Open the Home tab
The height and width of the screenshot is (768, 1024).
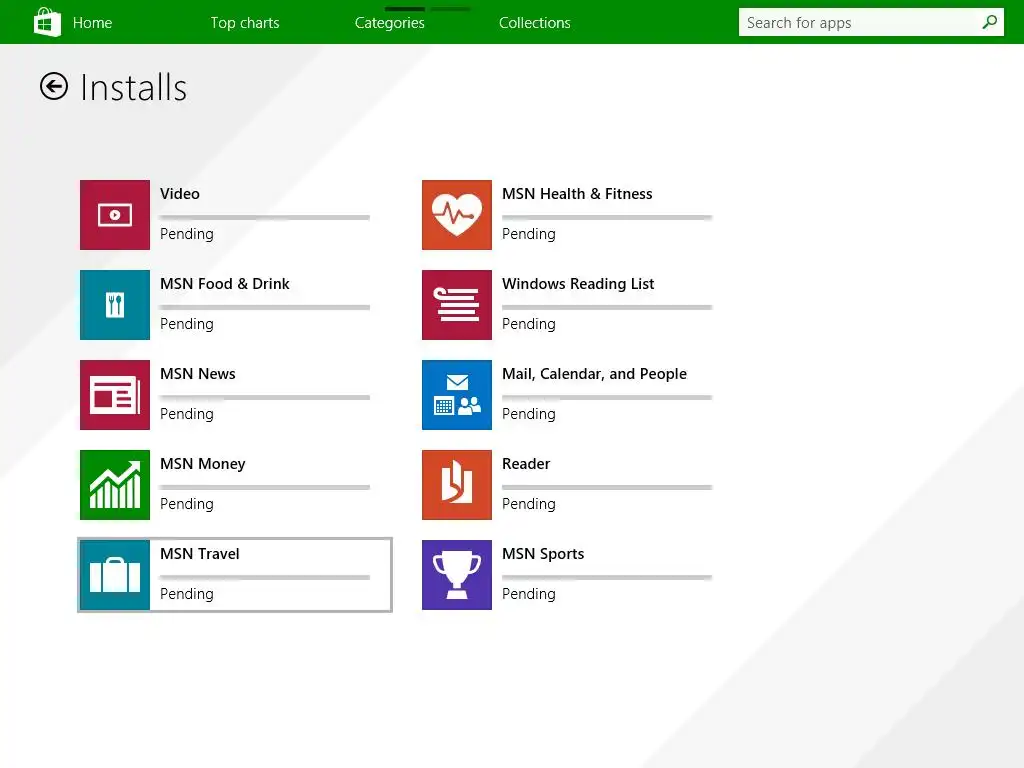coord(92,23)
